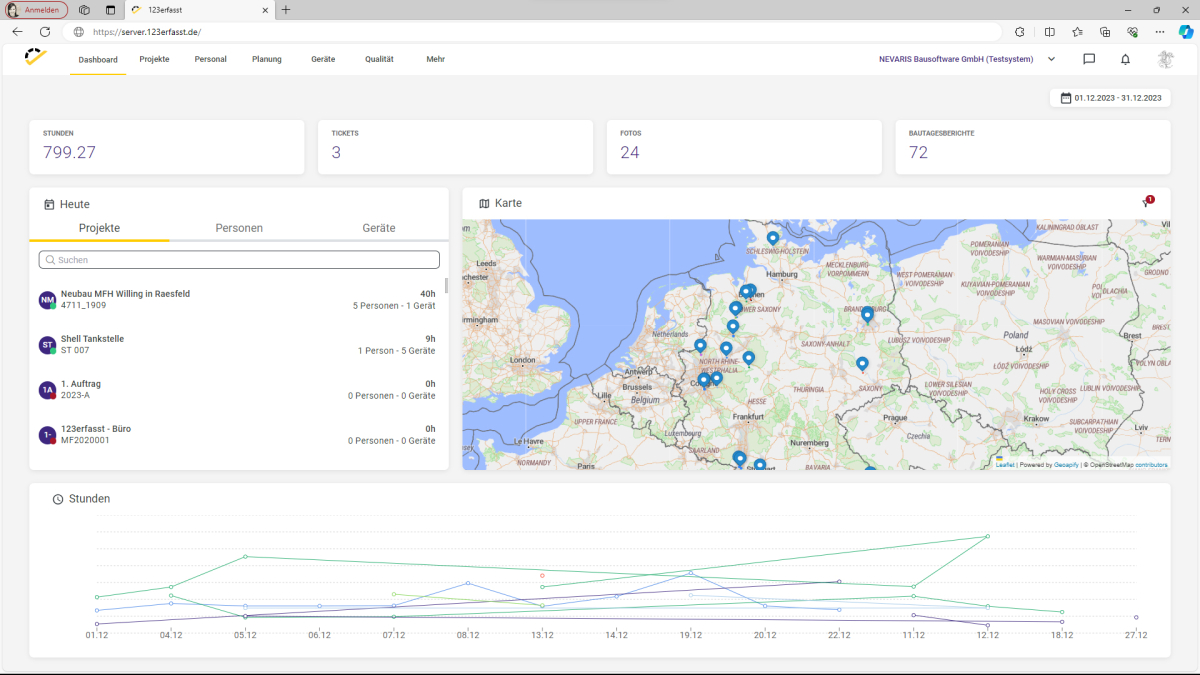Open the Bautagesberichte stat card
1200x675 pixels.
[x=1032, y=147]
